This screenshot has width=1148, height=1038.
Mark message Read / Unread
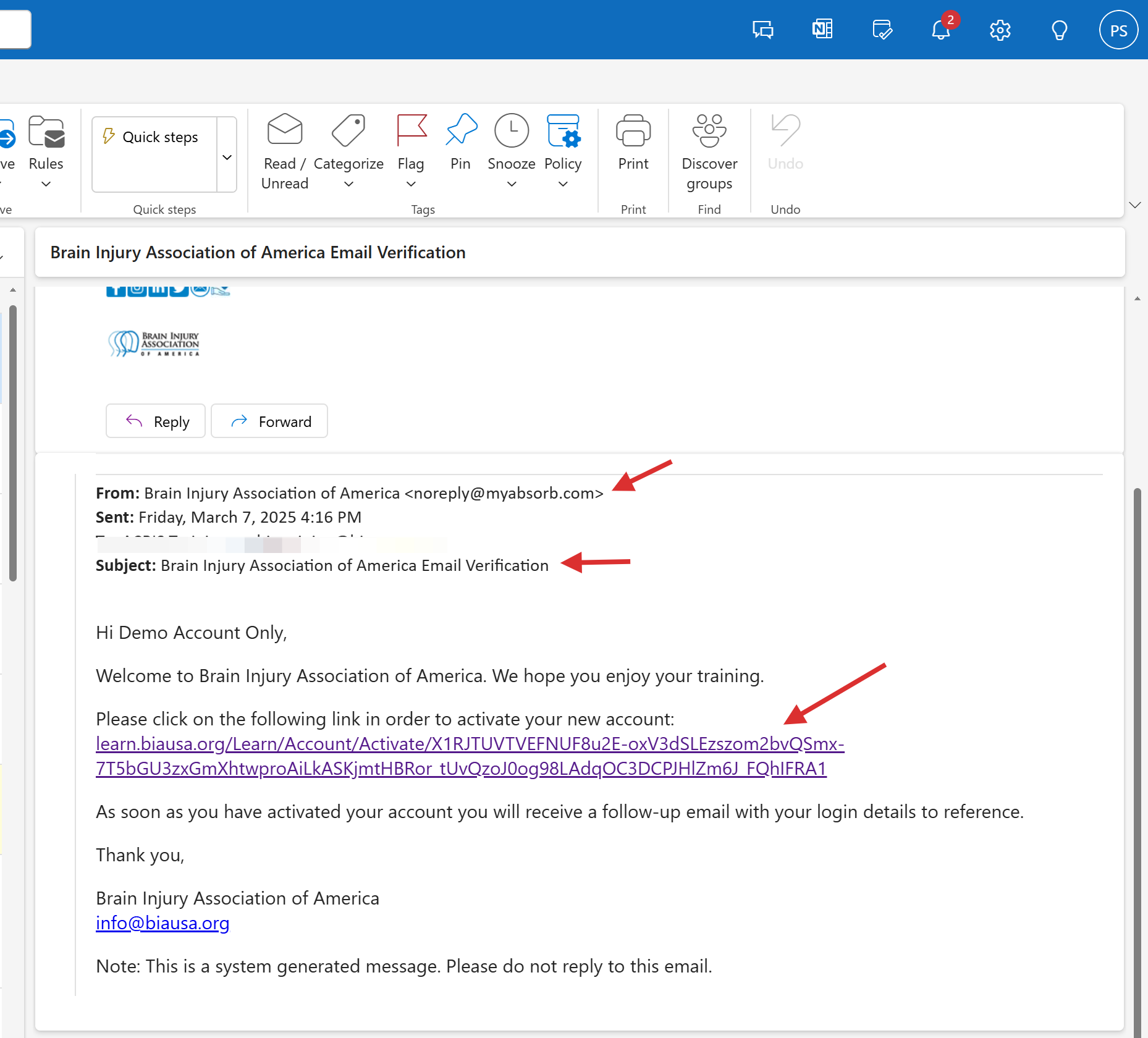pyautogui.click(x=285, y=152)
